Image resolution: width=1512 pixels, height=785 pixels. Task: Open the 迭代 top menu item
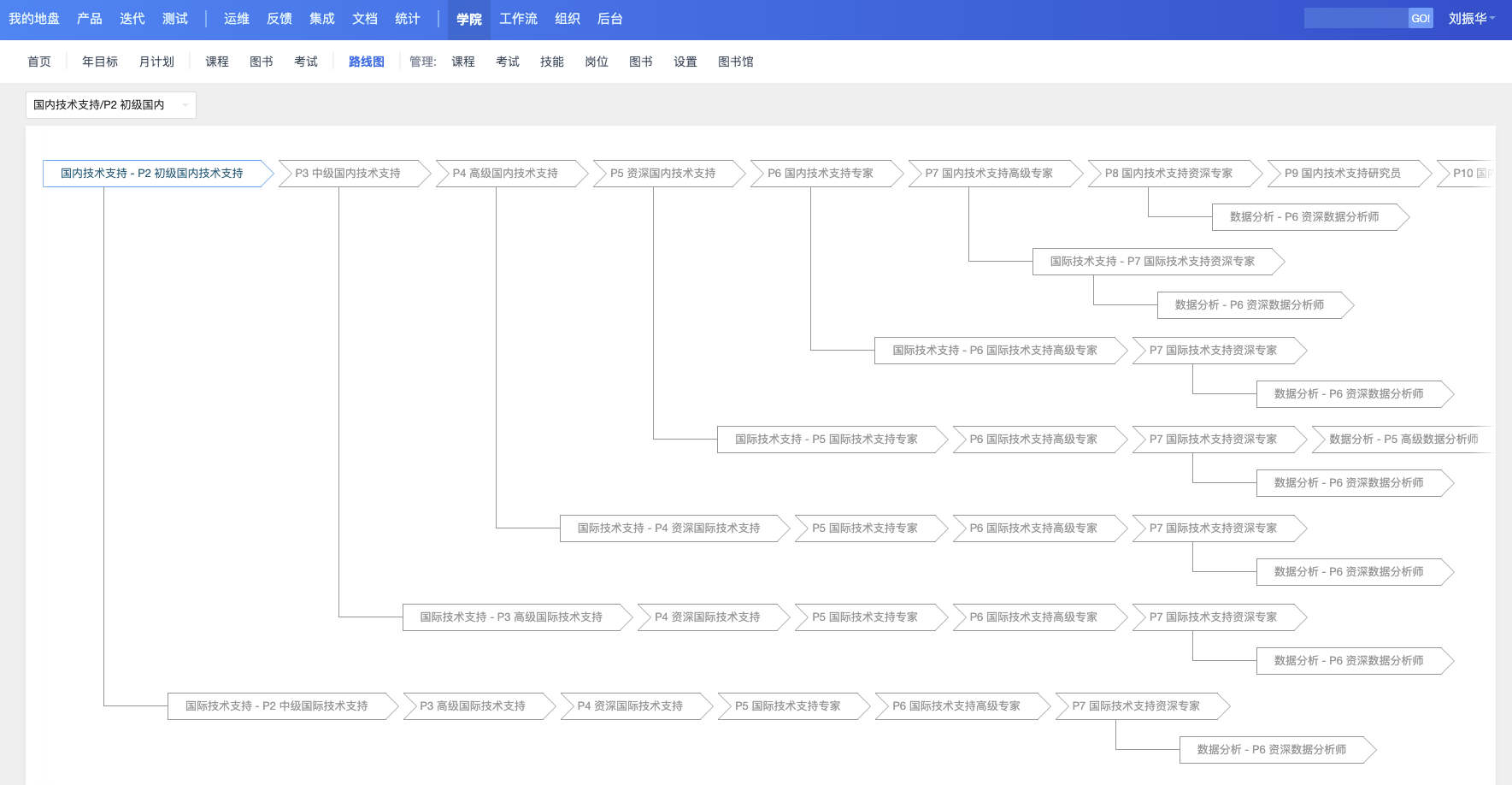point(132,19)
